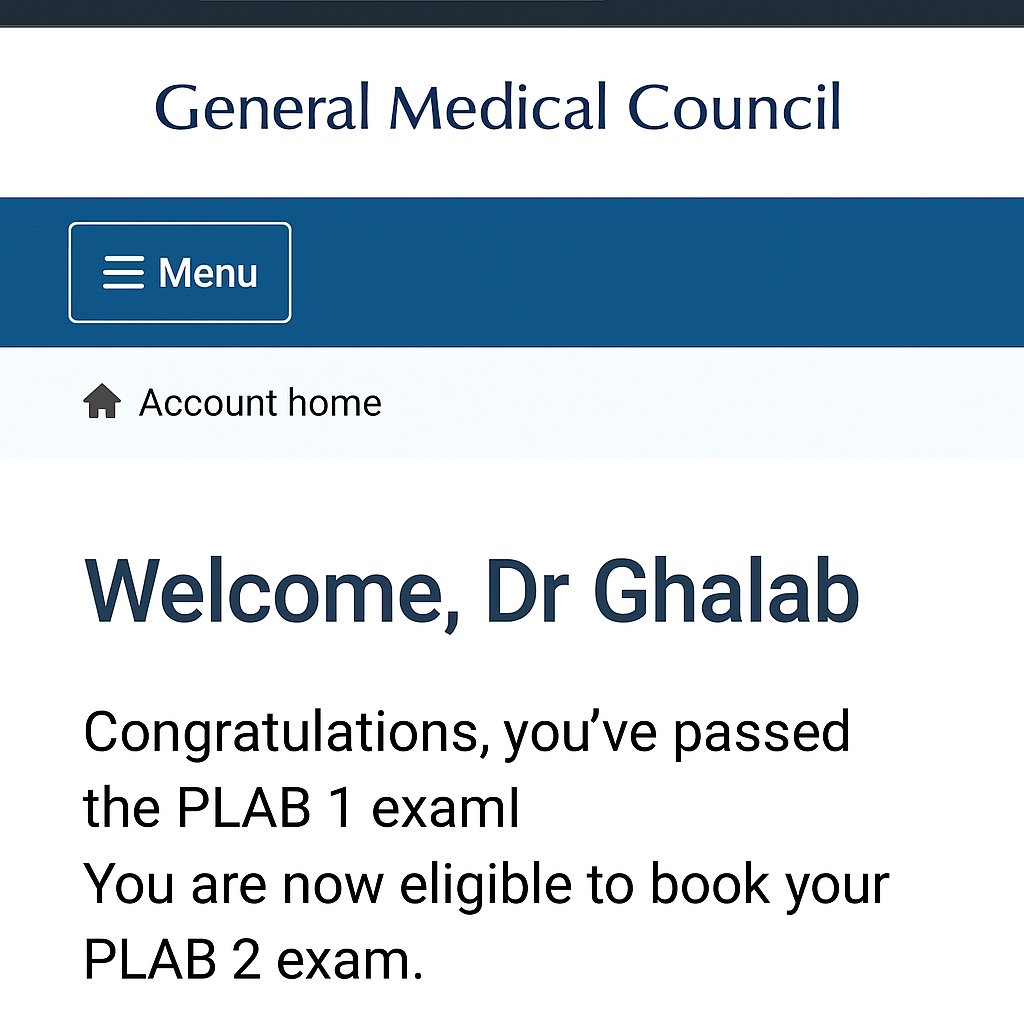Click the dark browser bar at top
The image size is (1024, 1024).
(512, 13)
